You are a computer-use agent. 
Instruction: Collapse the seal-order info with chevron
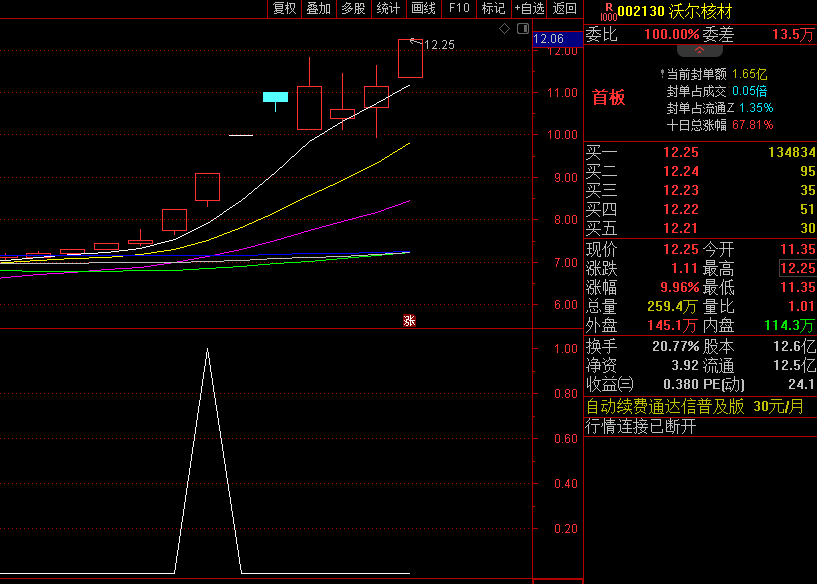coord(700,51)
